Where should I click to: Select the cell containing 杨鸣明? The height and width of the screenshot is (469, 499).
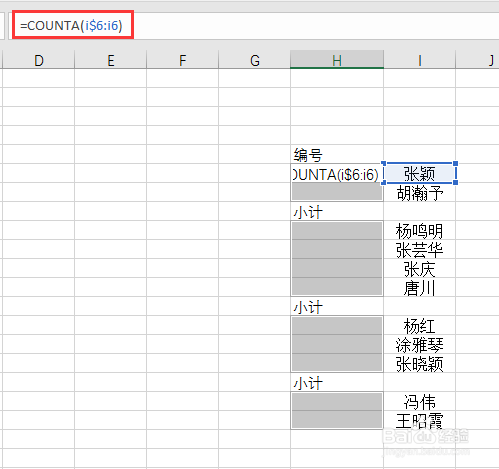point(420,230)
